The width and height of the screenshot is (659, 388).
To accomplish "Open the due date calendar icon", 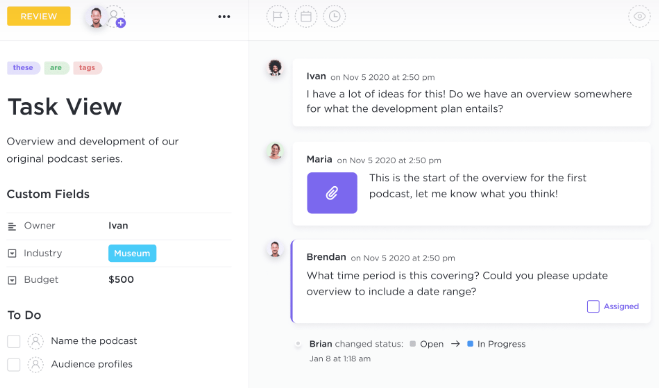I will pos(306,16).
